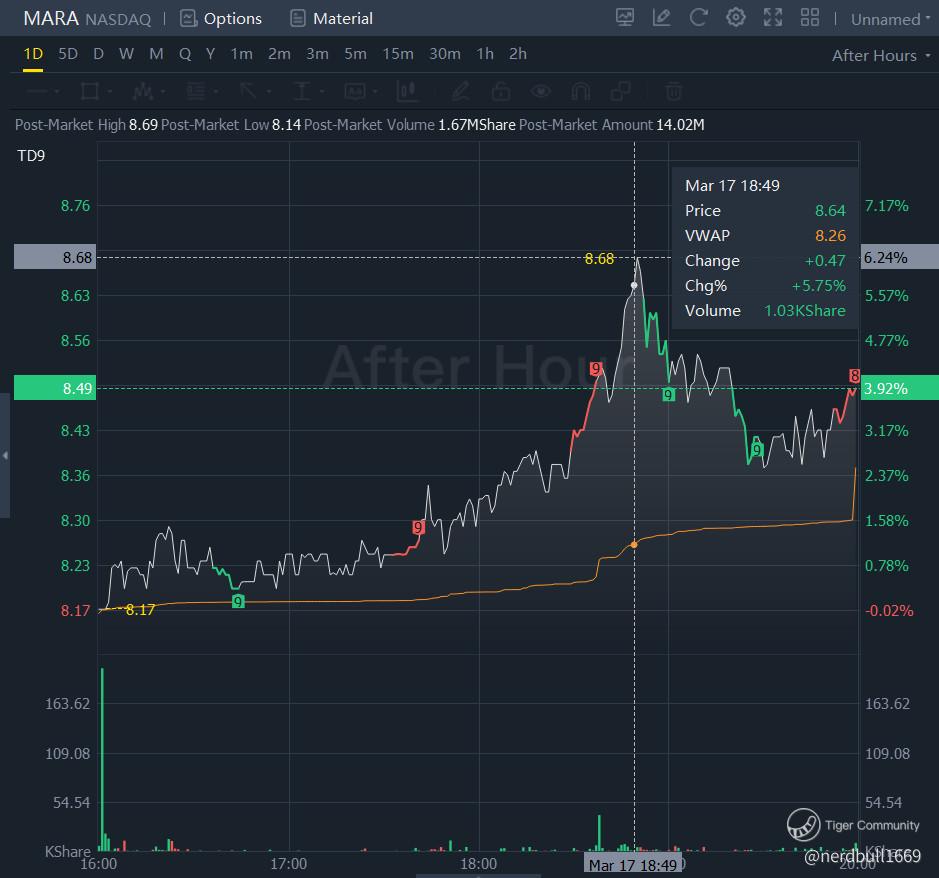The width and height of the screenshot is (939, 878).
Task: Switch to the 5m interval
Action: pos(355,54)
